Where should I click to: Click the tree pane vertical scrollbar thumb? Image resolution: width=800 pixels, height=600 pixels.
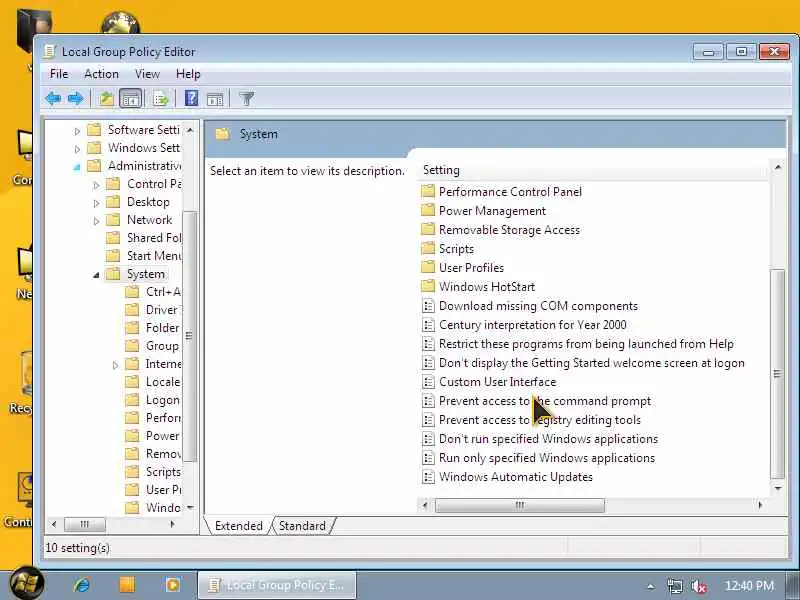[x=189, y=336]
